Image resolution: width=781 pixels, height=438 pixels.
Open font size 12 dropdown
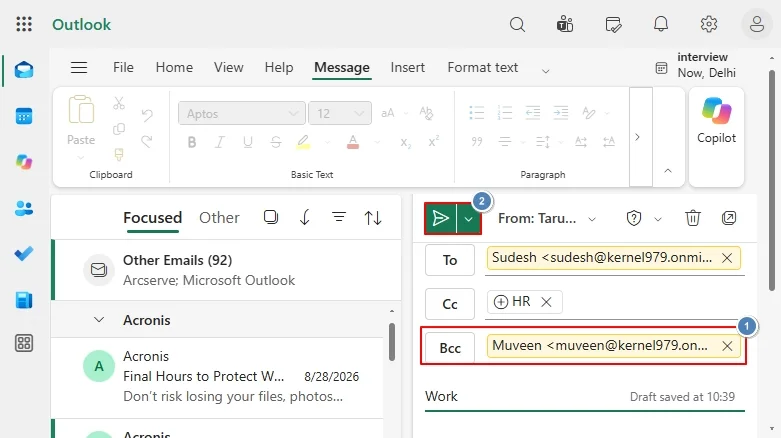tap(340, 114)
